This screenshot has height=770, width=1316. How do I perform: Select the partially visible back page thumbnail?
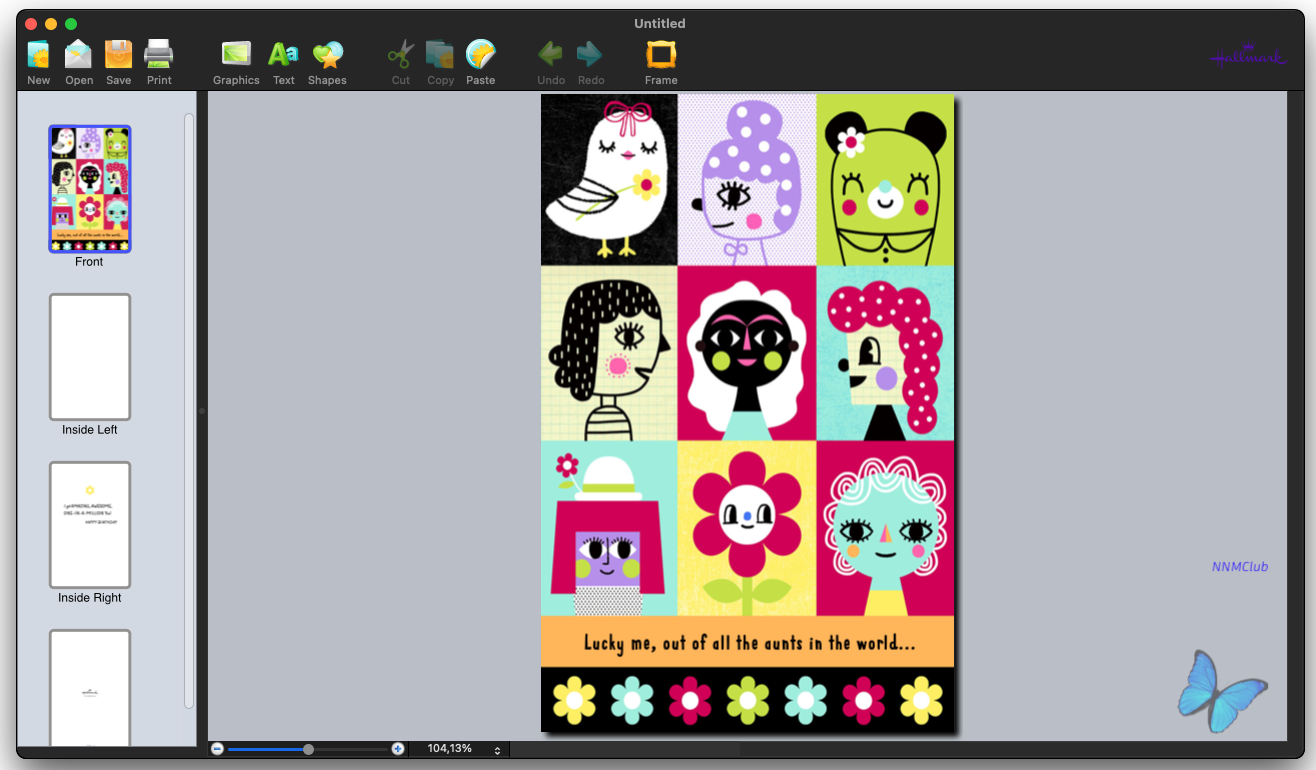[90, 688]
